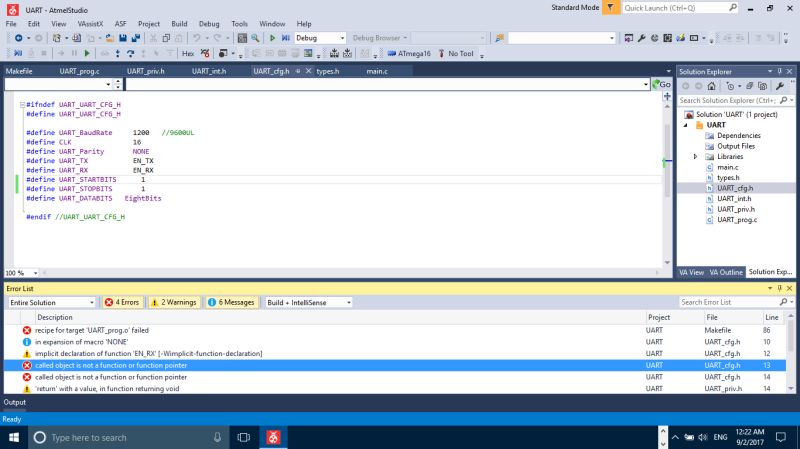Click the Save All toolbar icon

tap(136, 38)
